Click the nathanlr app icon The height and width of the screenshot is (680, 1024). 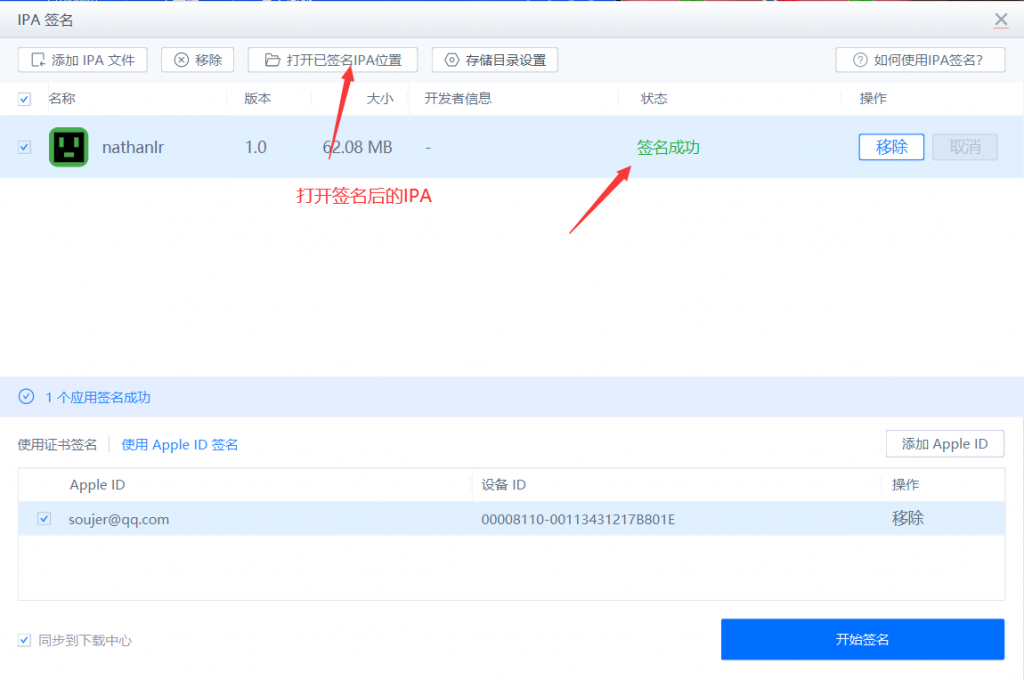point(69,147)
